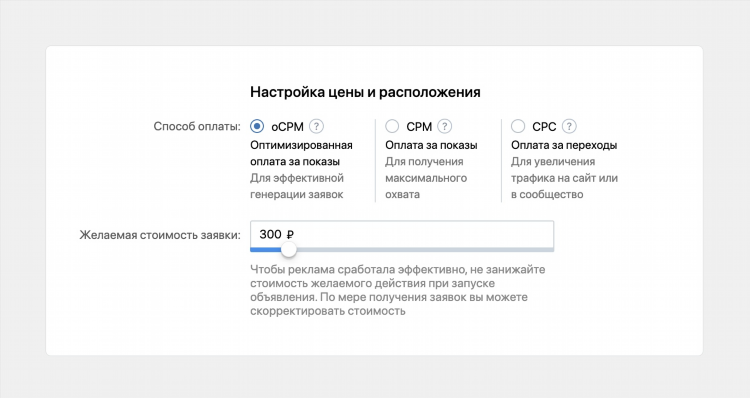This screenshot has width=750, height=398.
Task: Click the "Способ оплаты:" label
Action: [x=197, y=126]
